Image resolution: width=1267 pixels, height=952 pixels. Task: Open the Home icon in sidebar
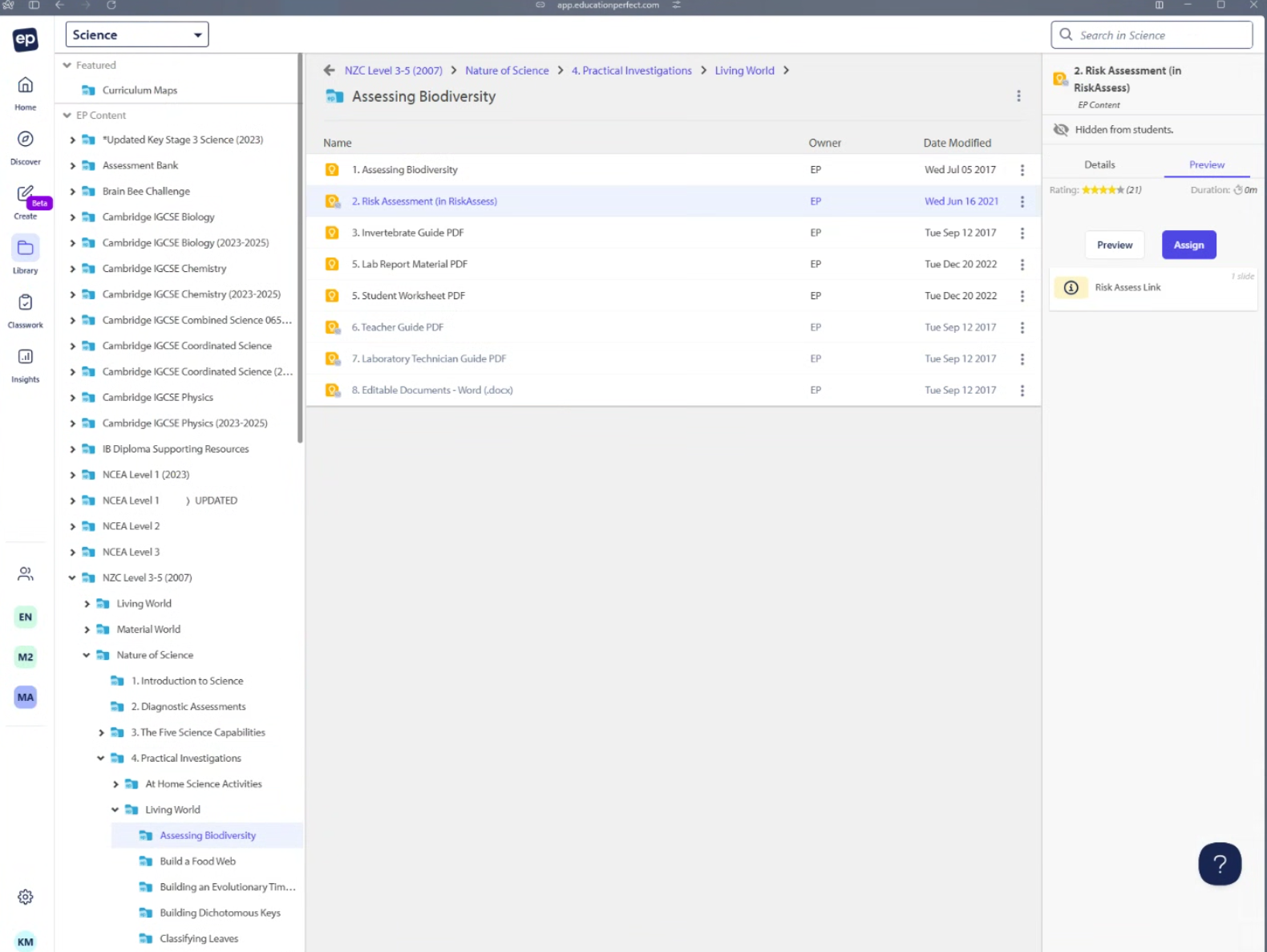[x=26, y=86]
